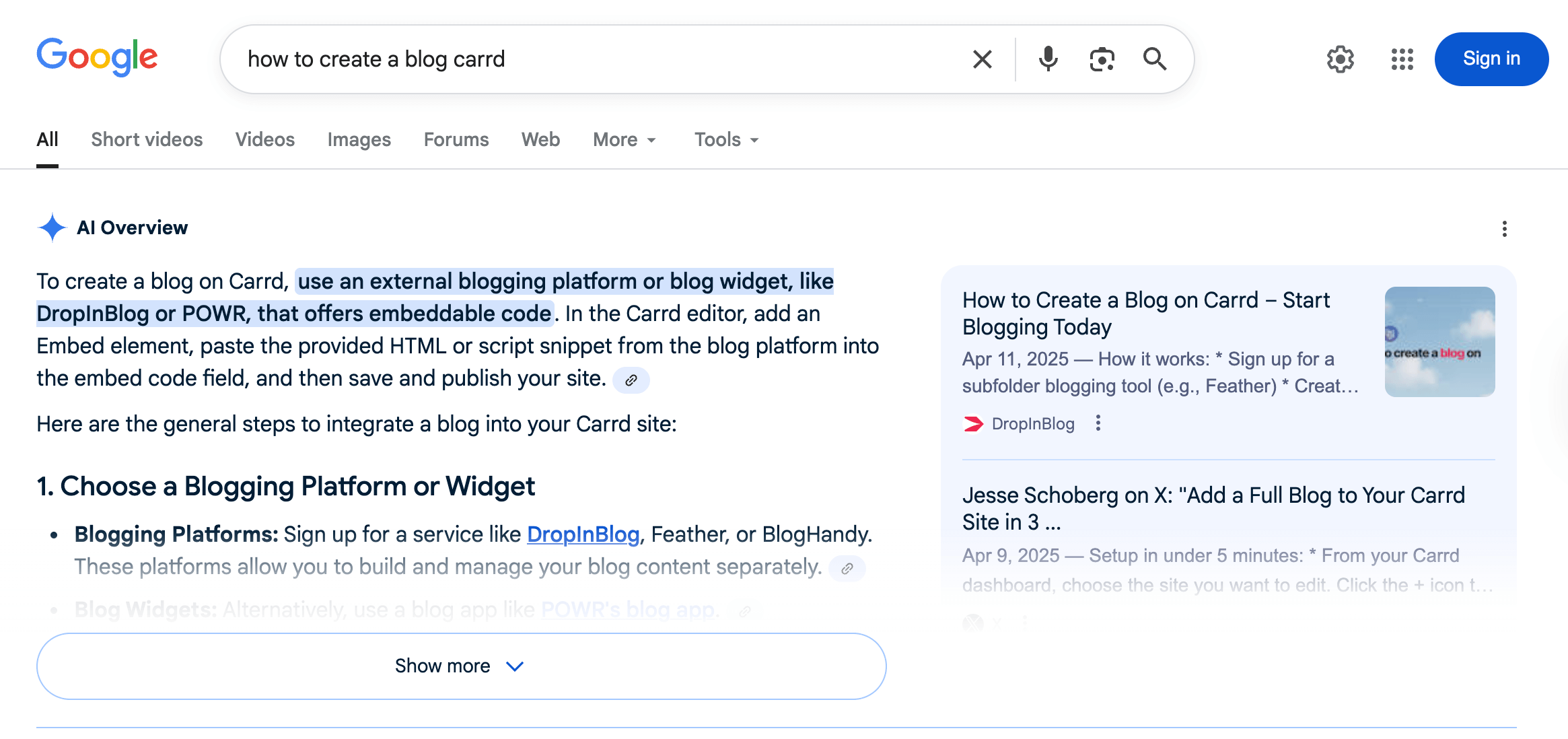
Task: Go to the Google logo homepage
Action: (x=97, y=57)
